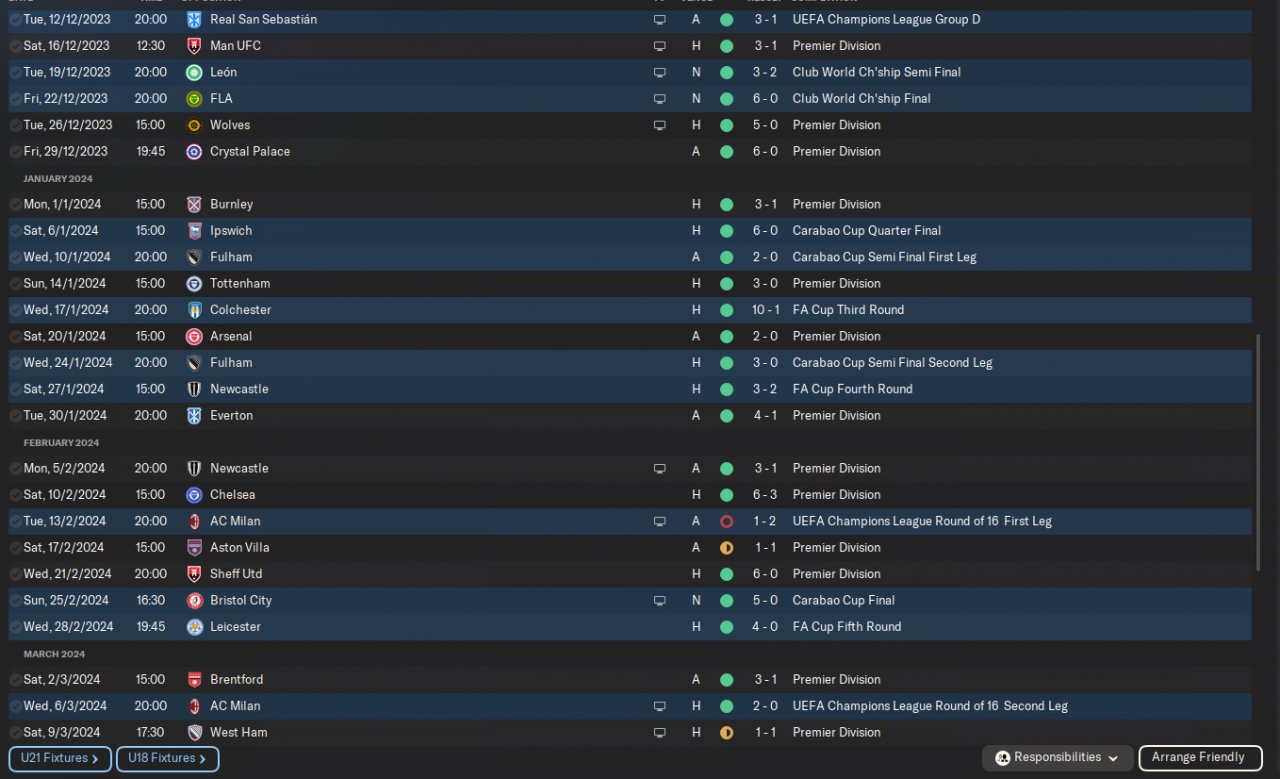This screenshot has width=1280, height=779.
Task: Open the U18 Fixtures page
Action: pos(167,758)
